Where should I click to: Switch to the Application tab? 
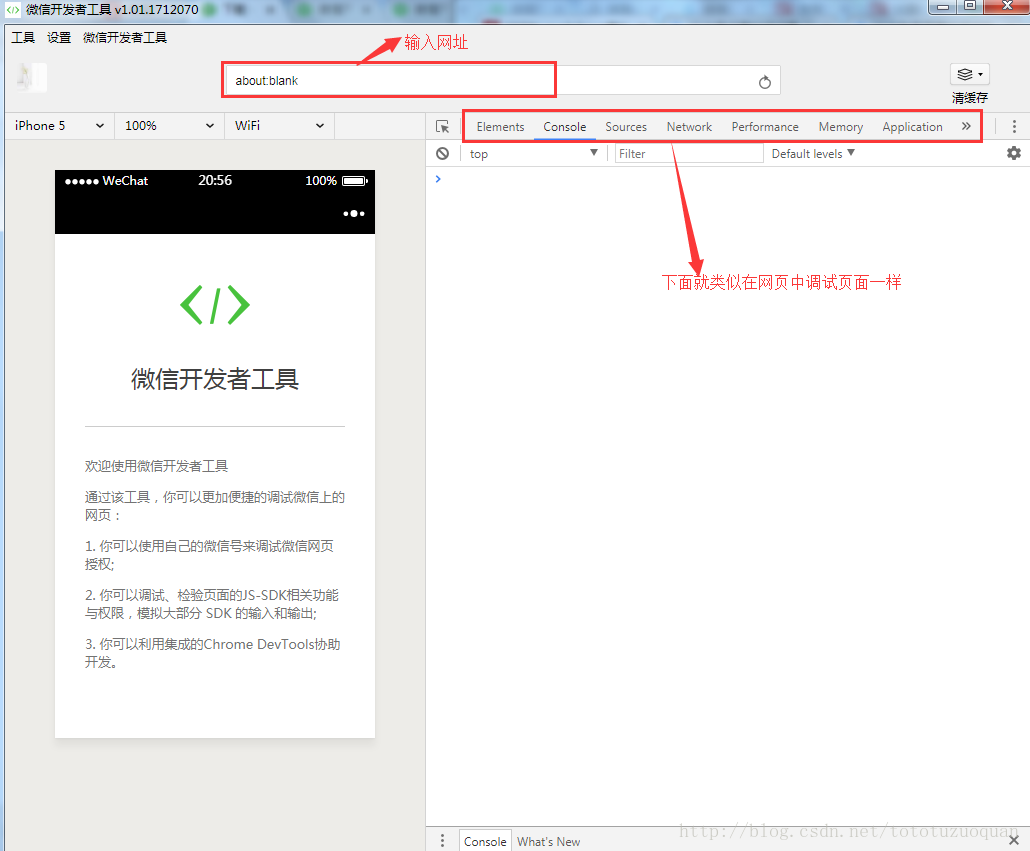coord(912,127)
